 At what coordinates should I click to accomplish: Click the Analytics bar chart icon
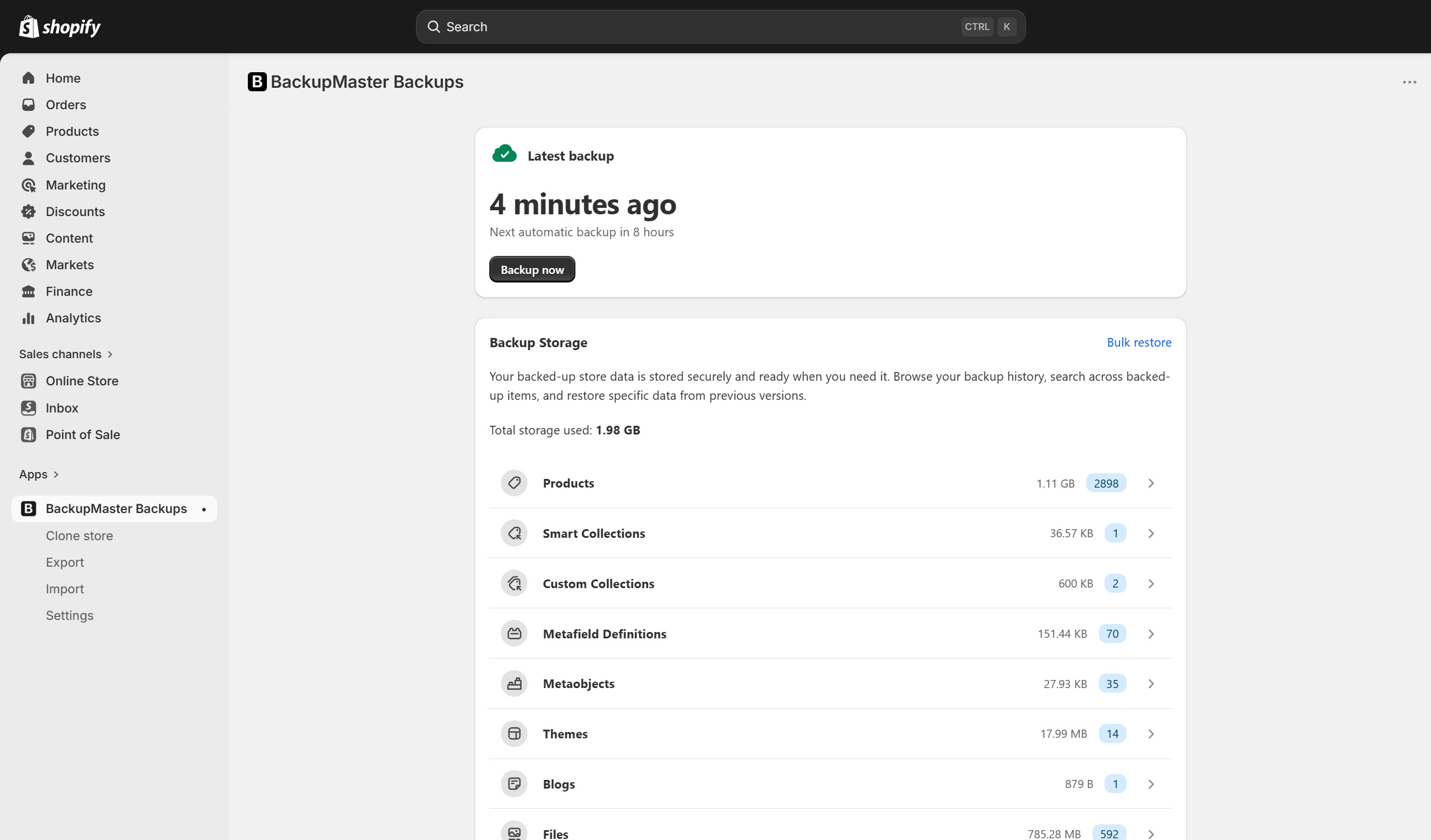coord(28,318)
